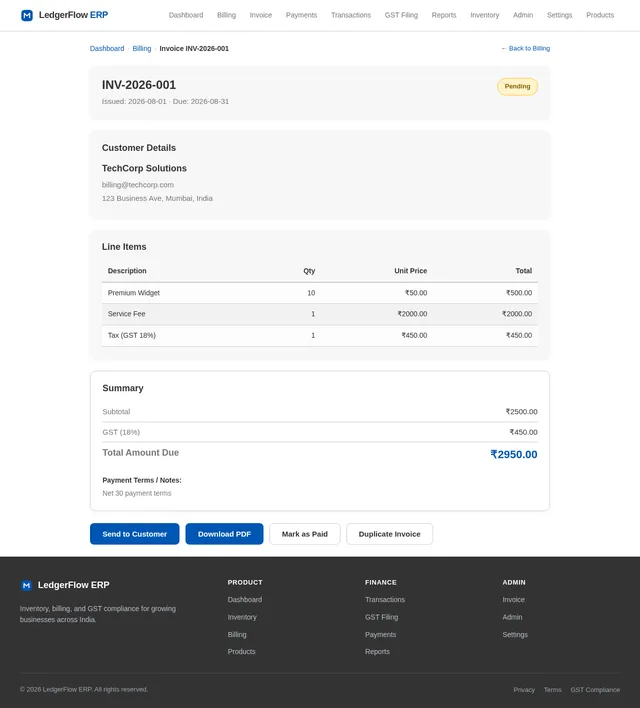Click the Unit Price column header
Screen dimensions: 640x708
pyautogui.click(x=411, y=271)
